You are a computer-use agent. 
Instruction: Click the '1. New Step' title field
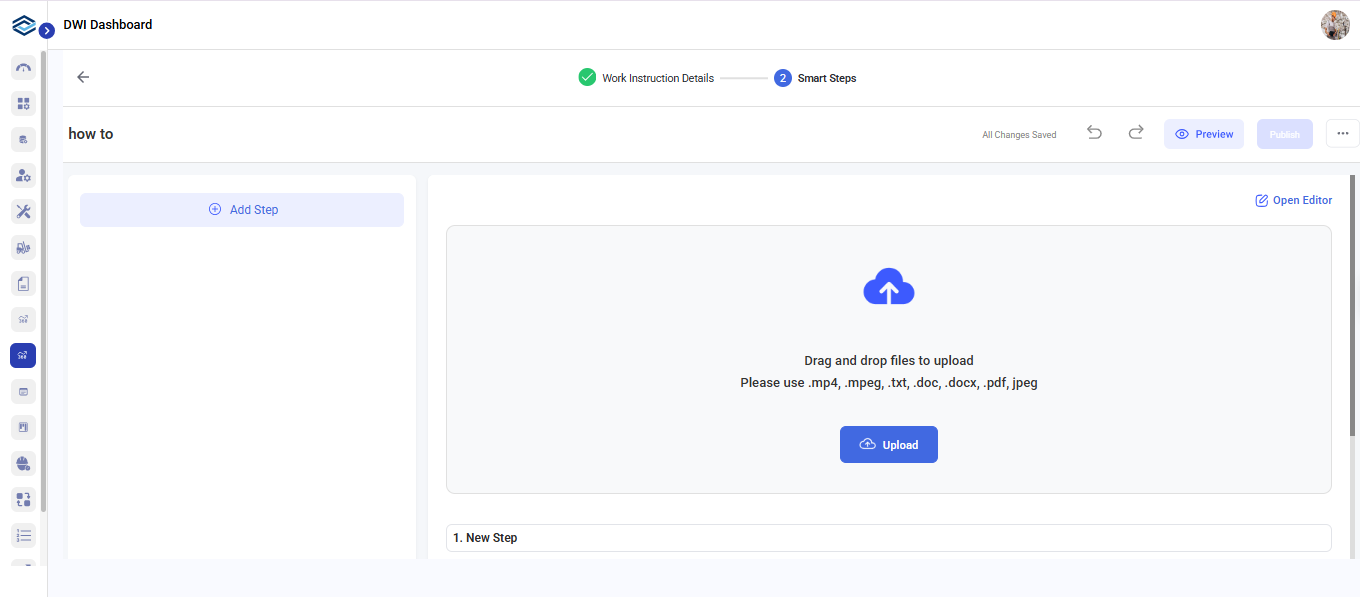pyautogui.click(x=888, y=538)
